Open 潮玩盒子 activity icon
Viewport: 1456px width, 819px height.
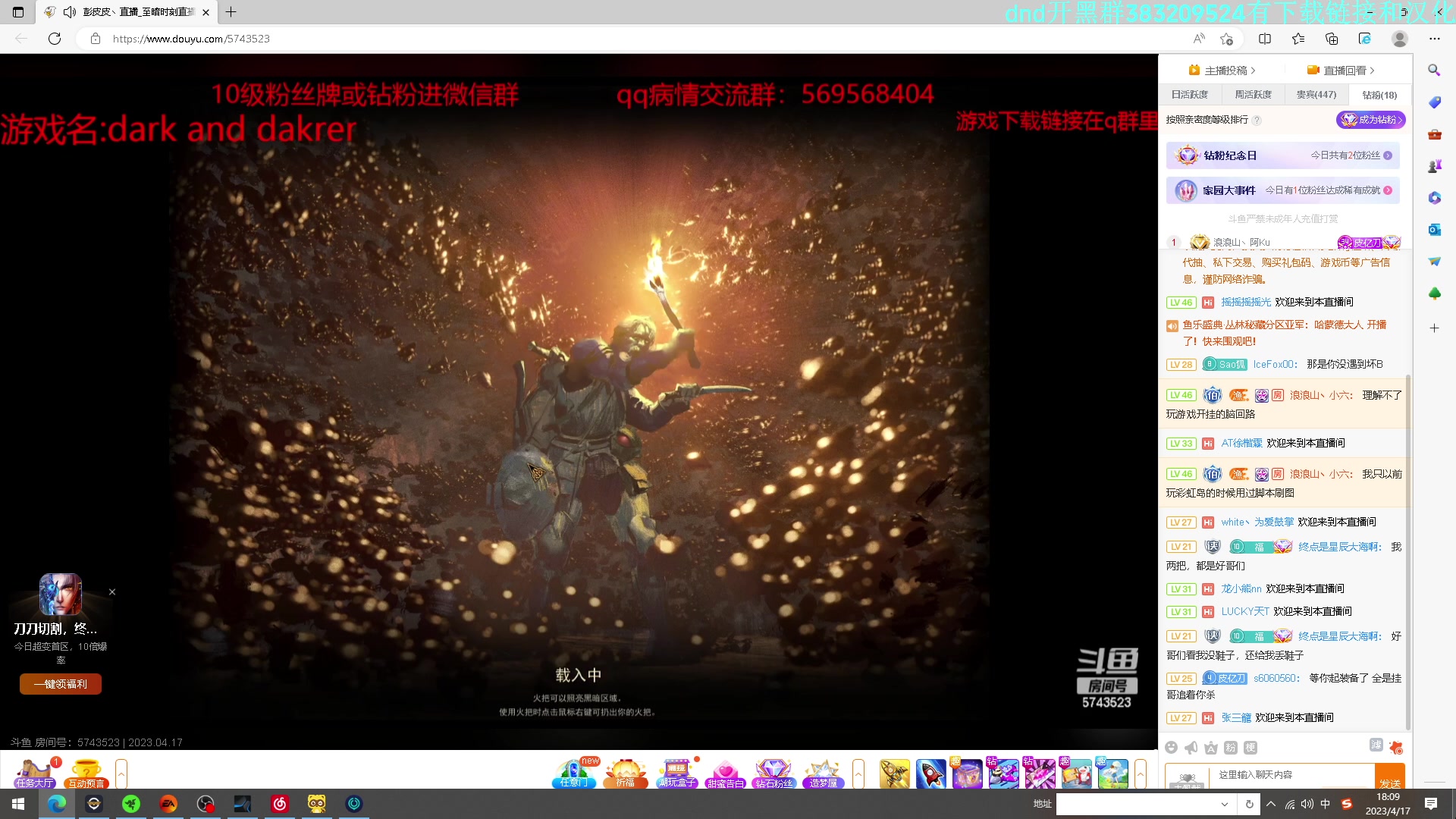click(x=676, y=774)
